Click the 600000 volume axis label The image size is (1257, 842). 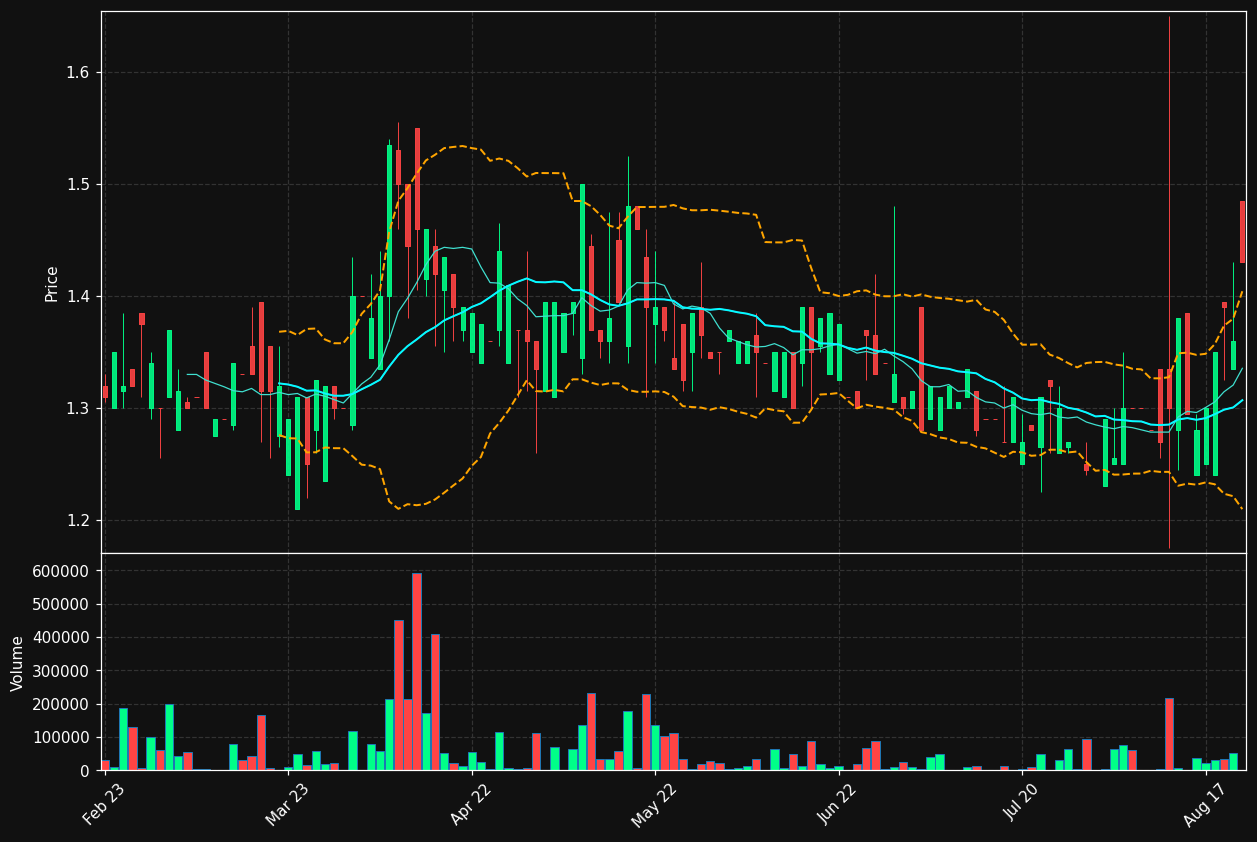click(x=61, y=571)
